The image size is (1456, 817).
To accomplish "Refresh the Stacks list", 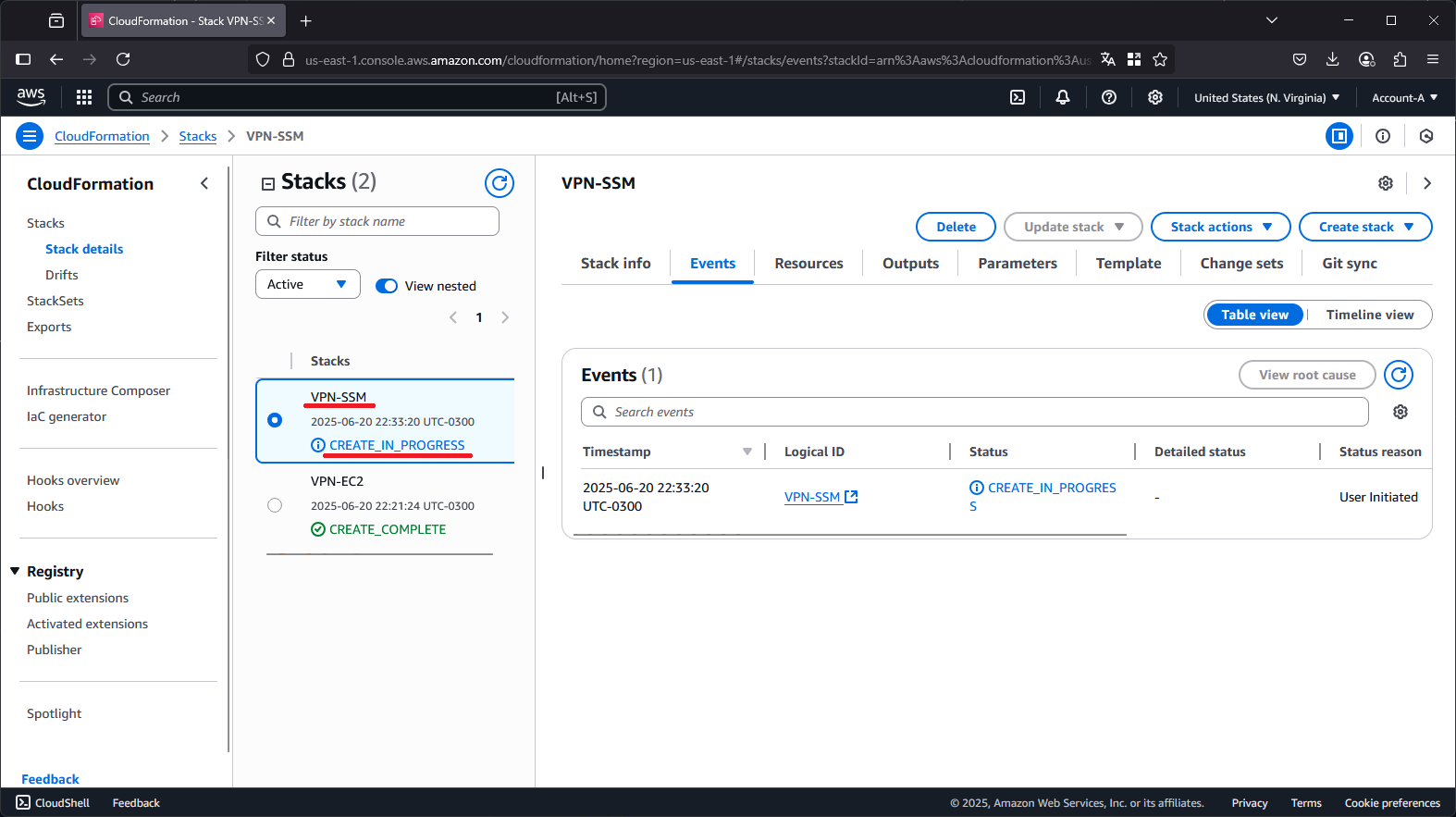I will pos(500,183).
